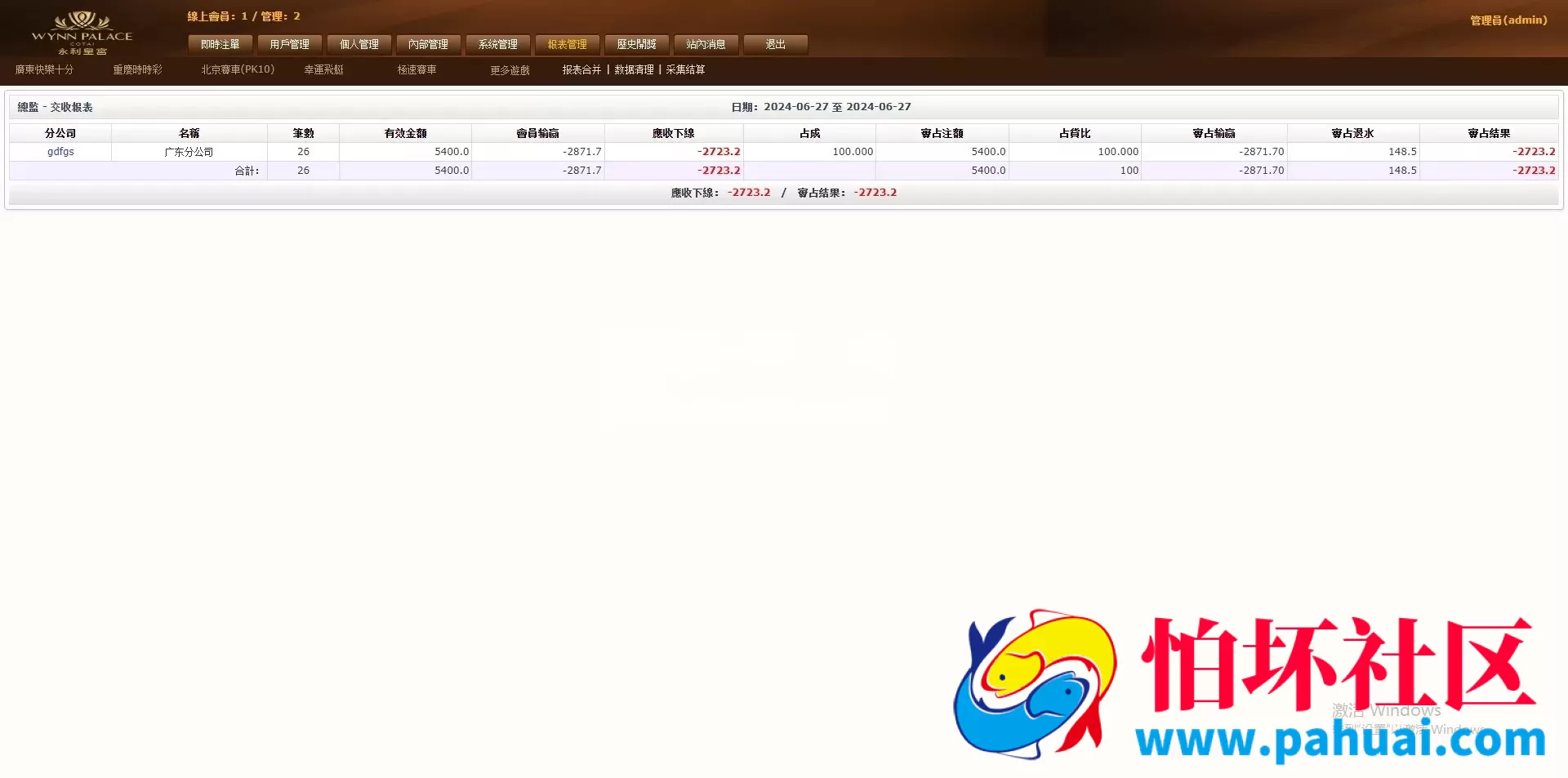Image resolution: width=1568 pixels, height=778 pixels.
Task: Select the 廣東快樂十分 game link
Action: coord(44,69)
